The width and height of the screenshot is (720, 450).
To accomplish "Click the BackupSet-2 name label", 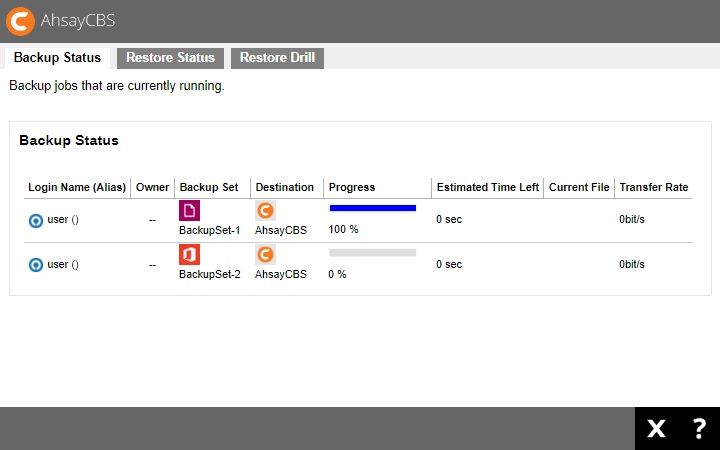I will pyautogui.click(x=210, y=274).
